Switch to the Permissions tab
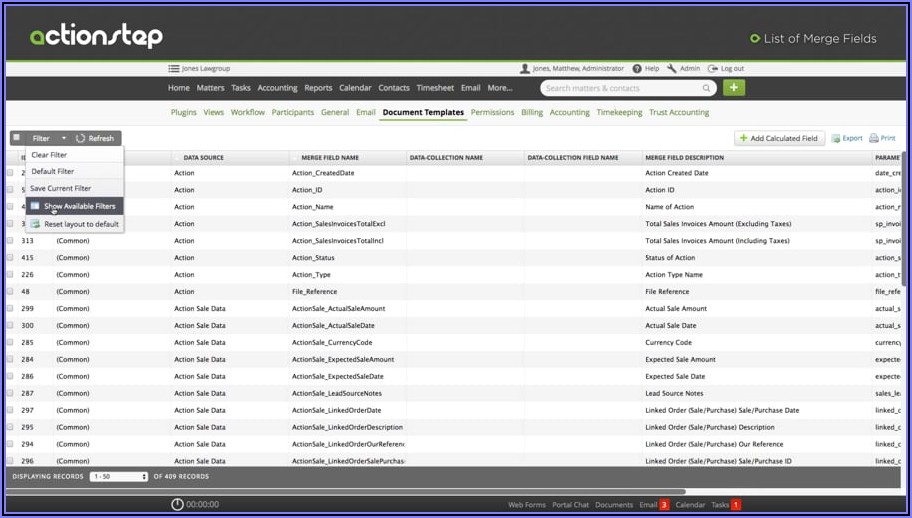This screenshot has height=518, width=912. (x=492, y=113)
